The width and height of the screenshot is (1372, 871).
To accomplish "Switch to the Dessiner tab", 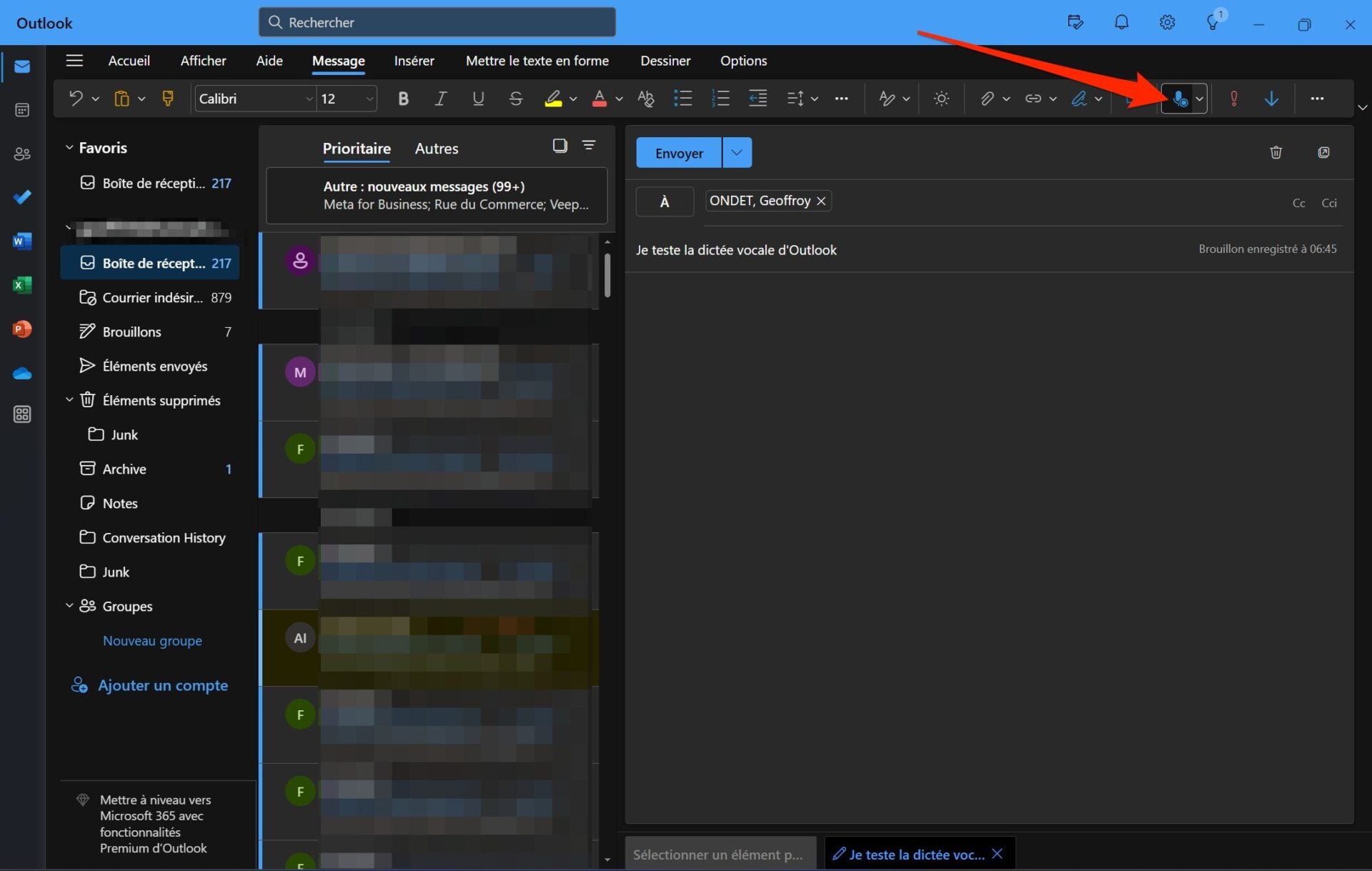I will [665, 61].
